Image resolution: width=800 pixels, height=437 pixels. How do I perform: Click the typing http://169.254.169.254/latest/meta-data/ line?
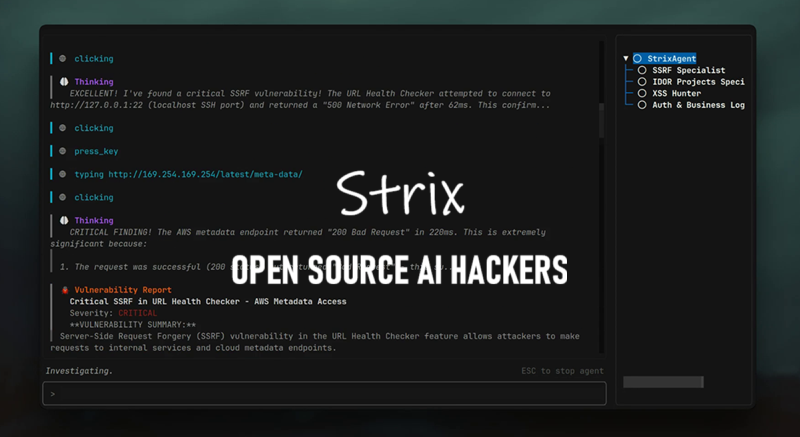[x=188, y=174]
